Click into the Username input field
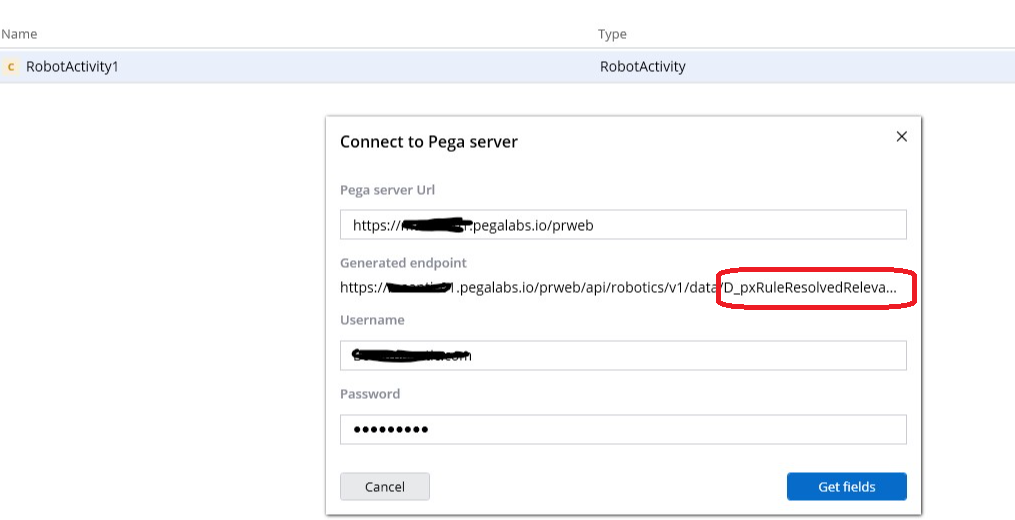Image resolution: width=1015 pixels, height=520 pixels. click(x=623, y=356)
